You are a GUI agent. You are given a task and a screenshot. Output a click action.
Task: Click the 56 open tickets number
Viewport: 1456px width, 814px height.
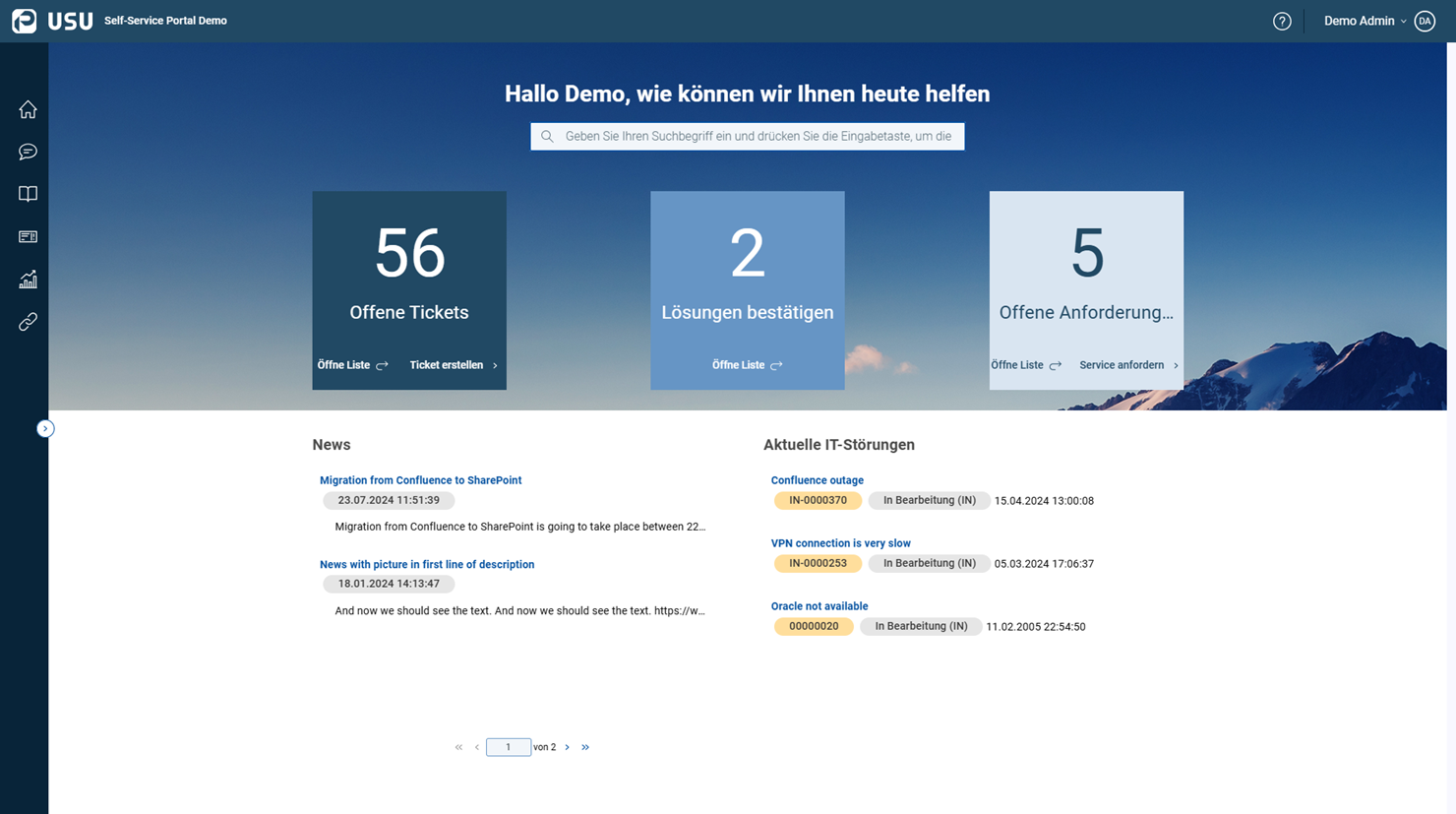pyautogui.click(x=409, y=254)
